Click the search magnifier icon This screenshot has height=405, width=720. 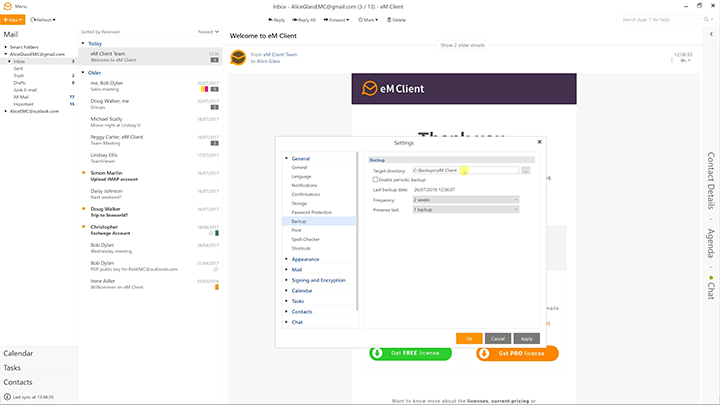[x=706, y=19]
